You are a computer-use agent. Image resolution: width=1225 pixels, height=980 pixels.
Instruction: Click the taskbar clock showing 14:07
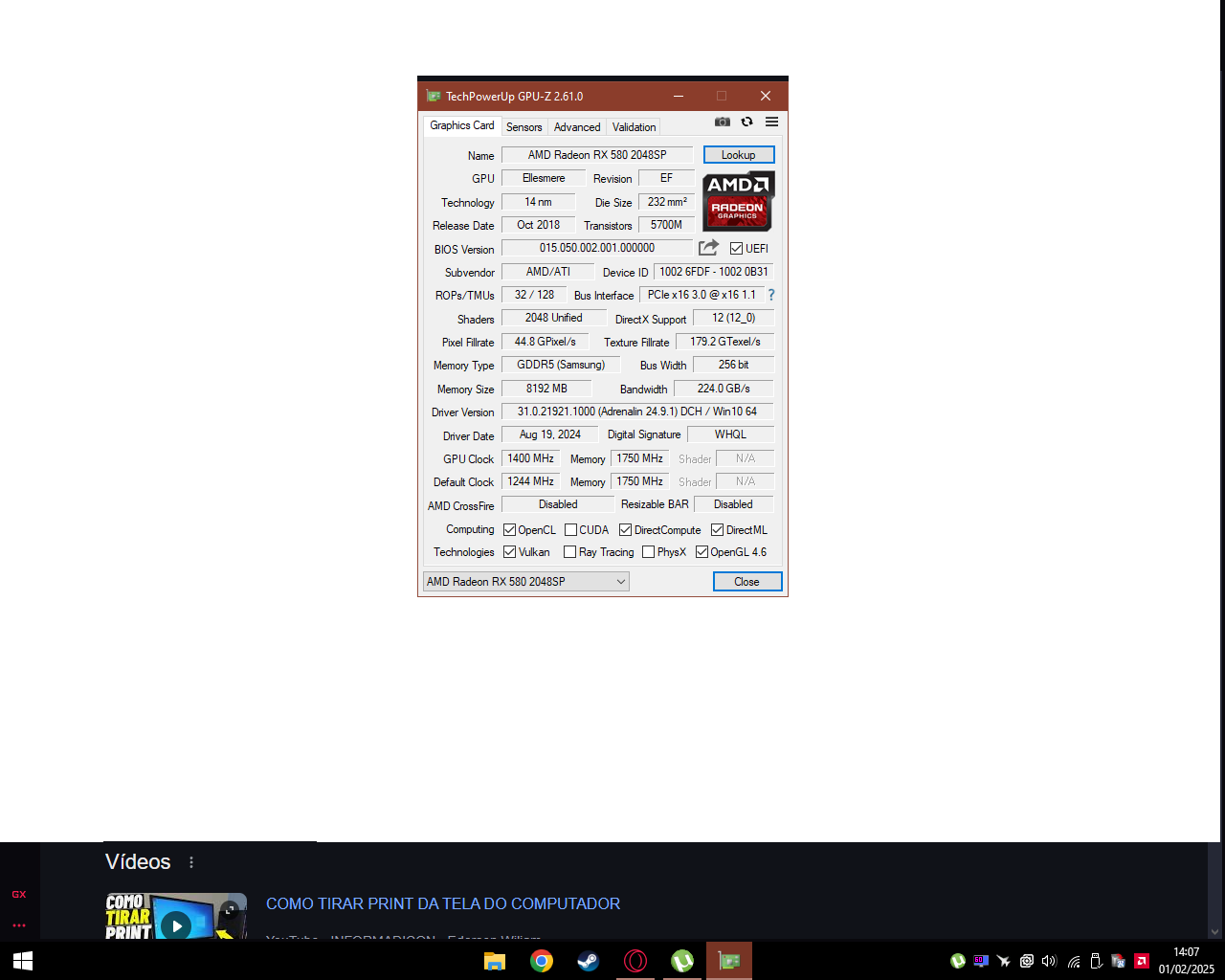[x=1187, y=961]
